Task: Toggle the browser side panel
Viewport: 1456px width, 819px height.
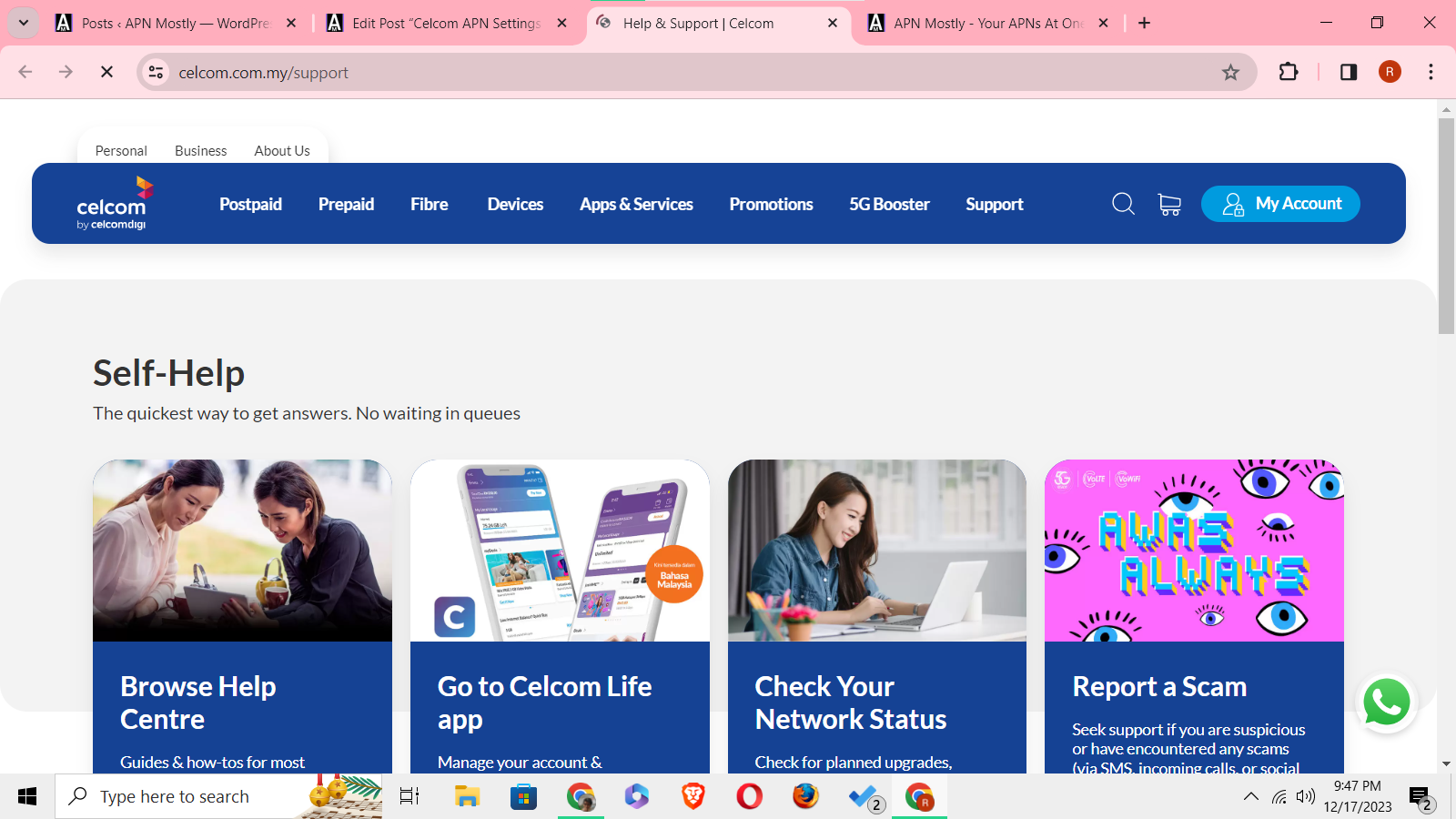Action: pos(1349,72)
